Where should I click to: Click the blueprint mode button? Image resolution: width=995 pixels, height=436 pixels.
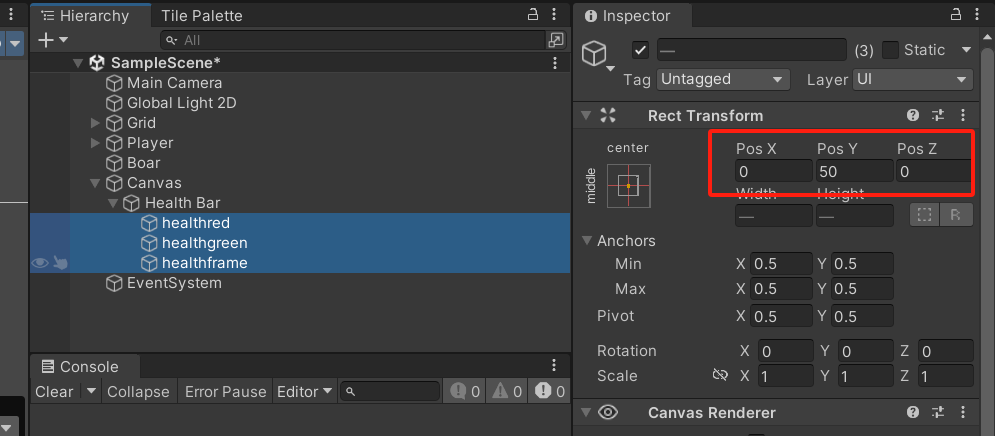click(x=924, y=215)
